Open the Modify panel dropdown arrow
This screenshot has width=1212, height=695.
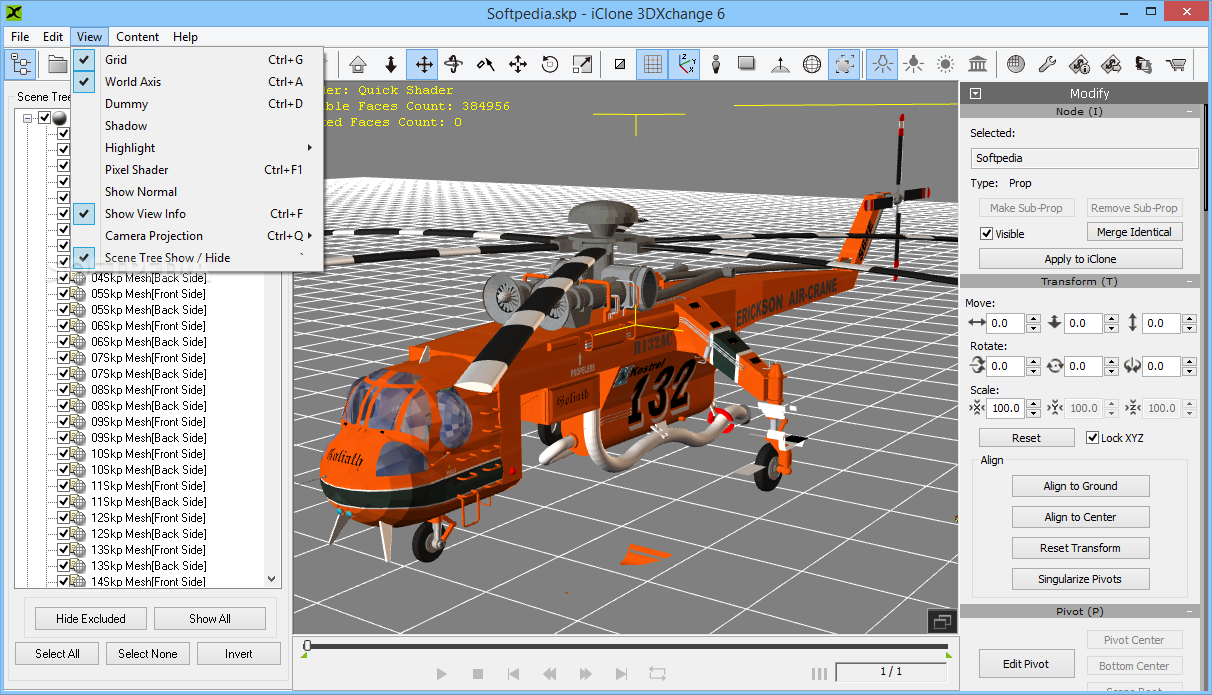click(x=976, y=93)
